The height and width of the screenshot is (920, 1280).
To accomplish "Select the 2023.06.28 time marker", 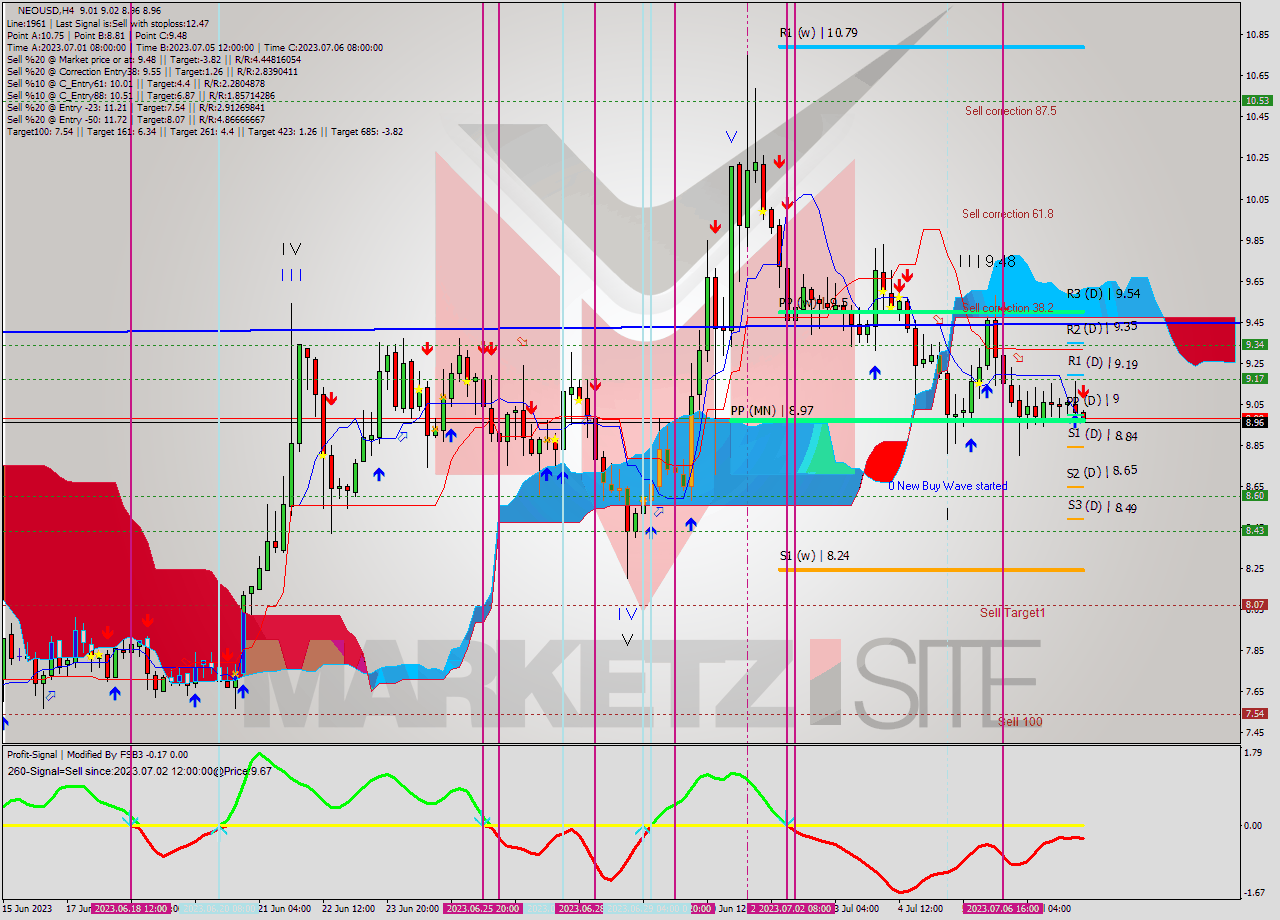I will pyautogui.click(x=579, y=909).
